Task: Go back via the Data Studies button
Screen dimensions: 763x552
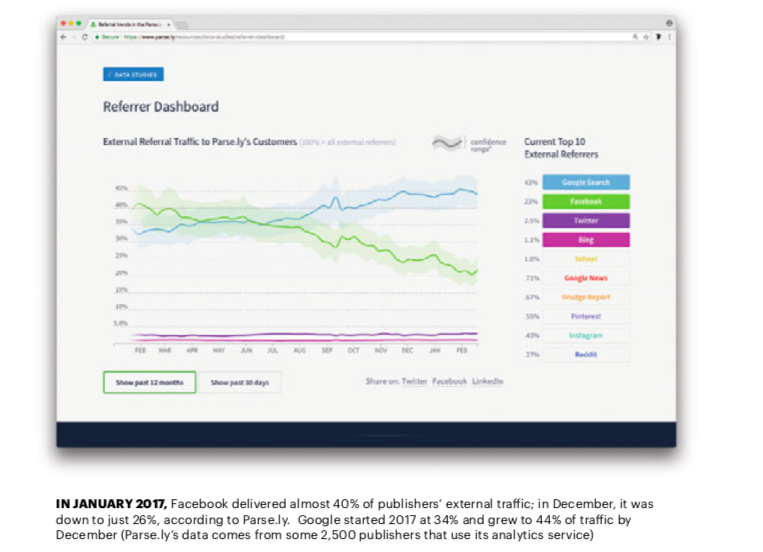Action: coord(133,74)
